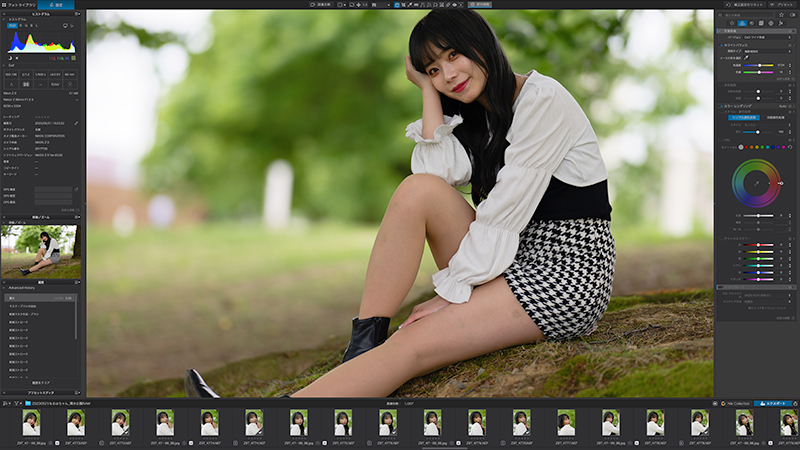Show only the R histogram channel

(21, 25)
